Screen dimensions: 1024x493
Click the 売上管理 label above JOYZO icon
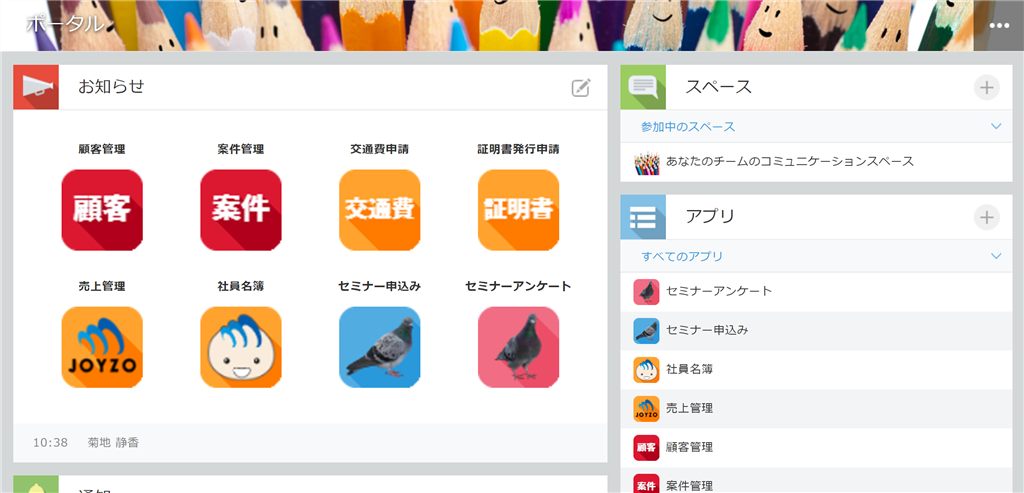102,286
